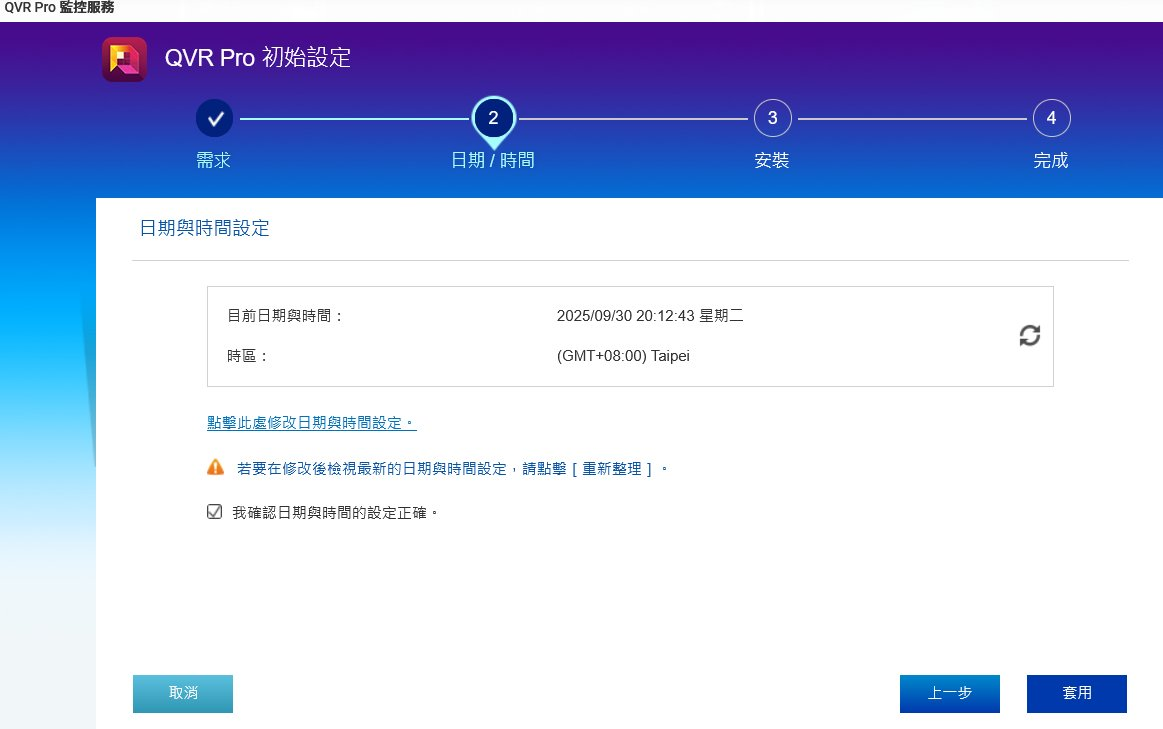Screen dimensions: 1163x729
Task: Click the 2025/09/30 date and time value
Action: [x=649, y=316]
